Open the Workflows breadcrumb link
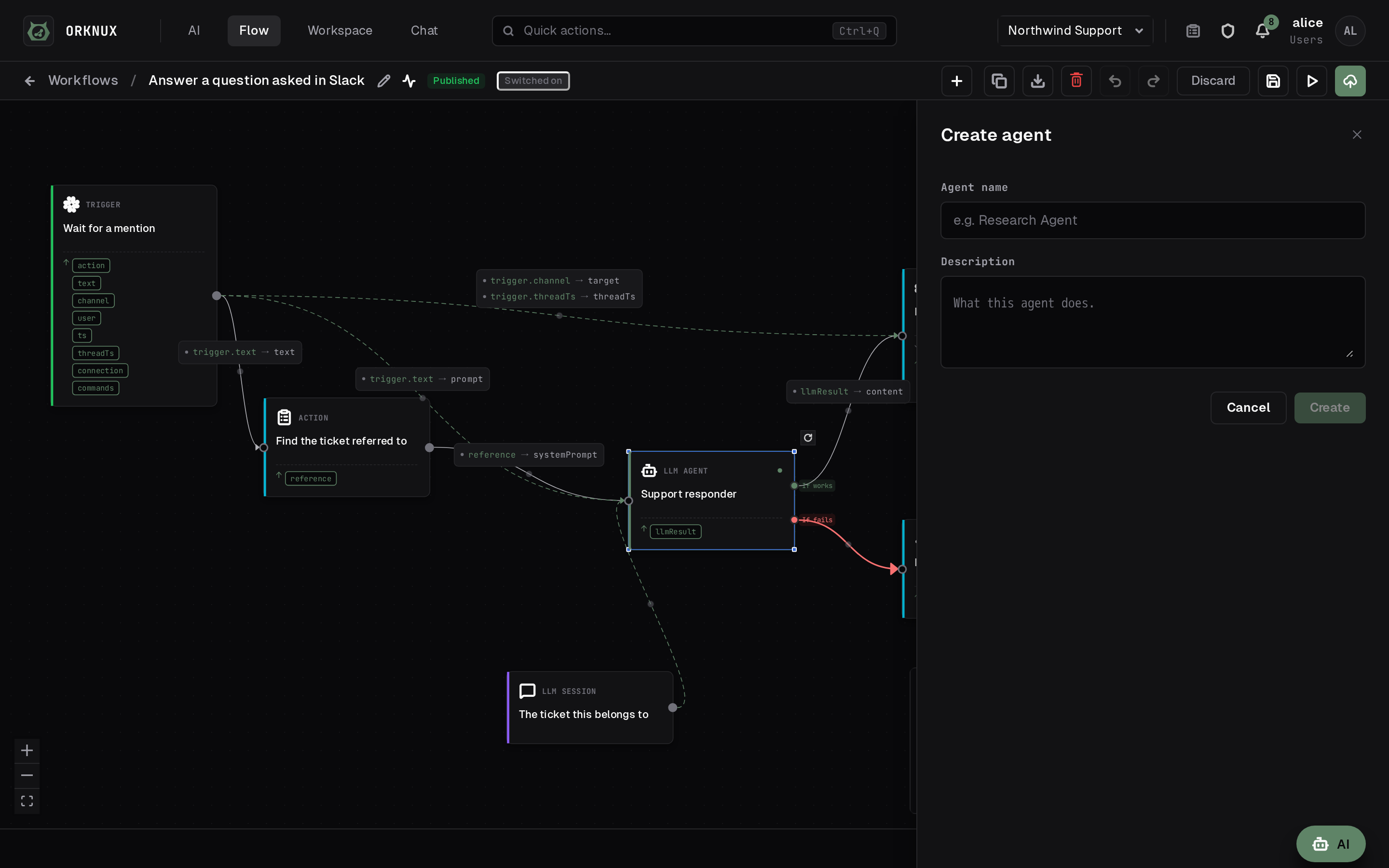Image resolution: width=1389 pixels, height=868 pixels. pyautogui.click(x=83, y=81)
